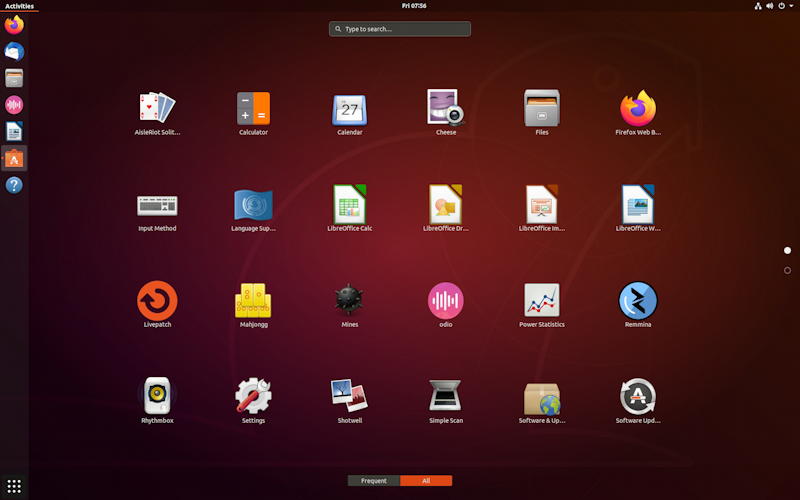800x500 pixels.
Task: Click the Type to search field
Action: click(x=400, y=29)
